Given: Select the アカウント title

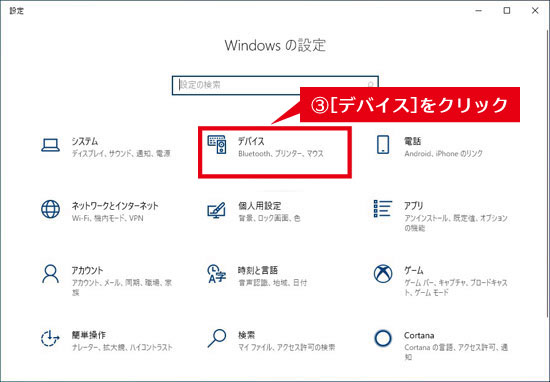Looking at the screenshot, I should coord(88,270).
